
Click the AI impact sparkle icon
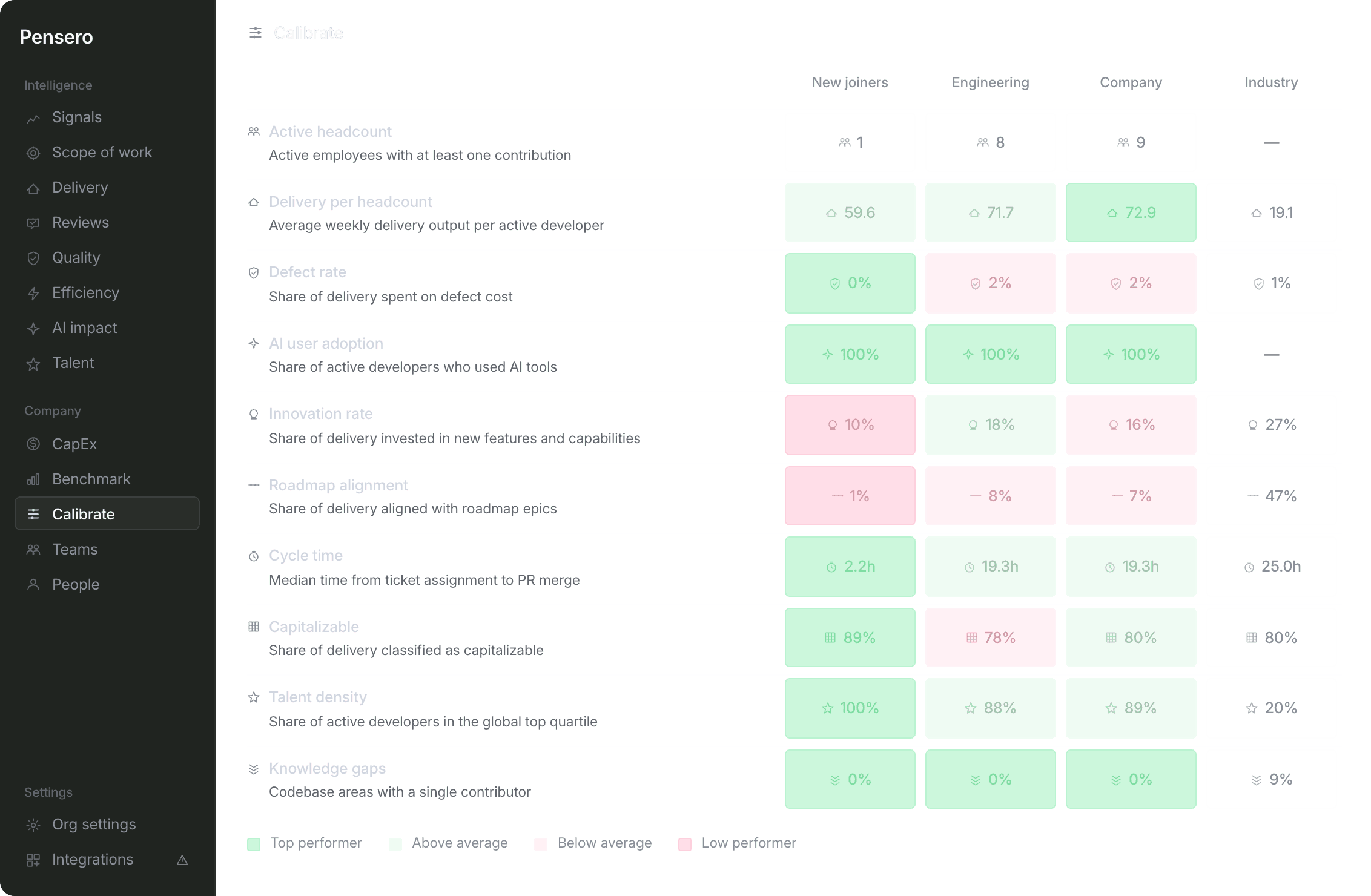tap(33, 329)
